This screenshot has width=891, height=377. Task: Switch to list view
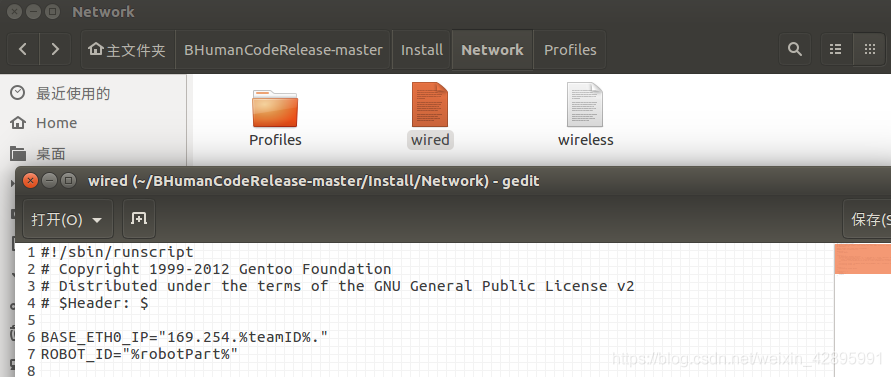[x=836, y=49]
